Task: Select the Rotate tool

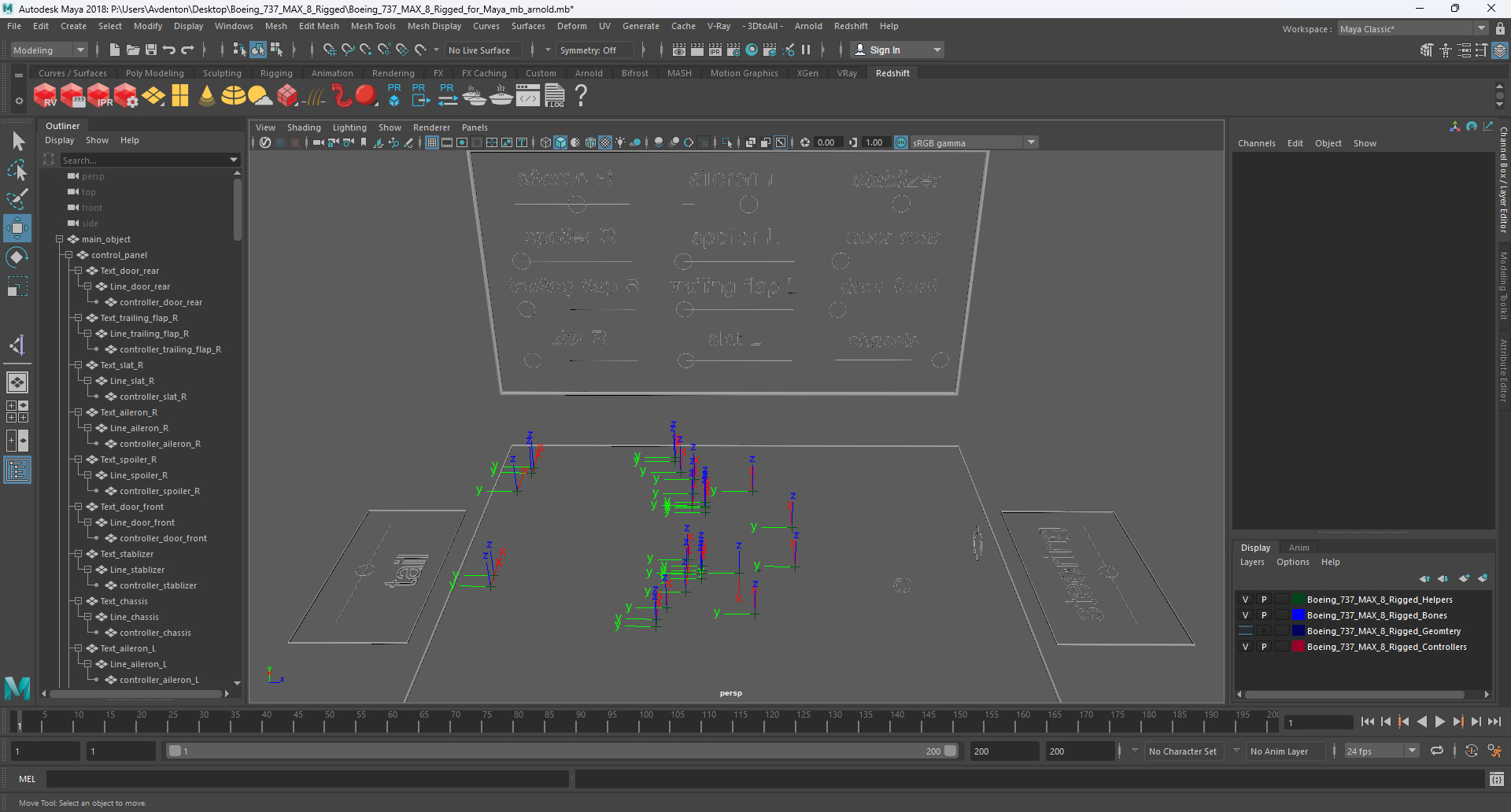Action: click(17, 257)
